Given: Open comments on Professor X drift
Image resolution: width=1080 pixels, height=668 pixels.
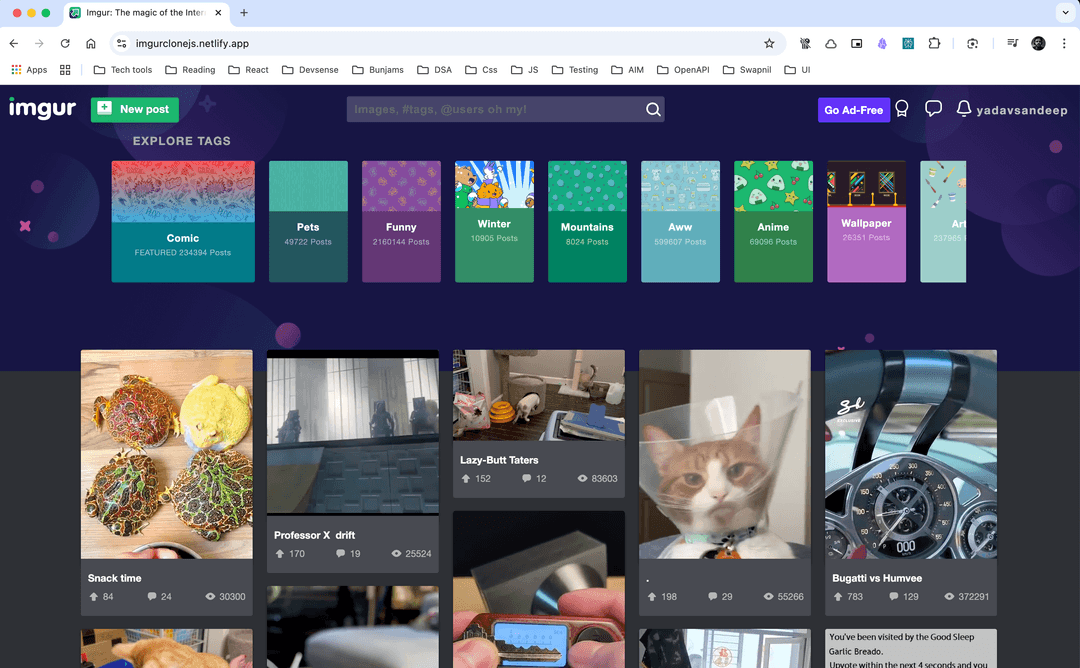Looking at the screenshot, I should tap(340, 554).
